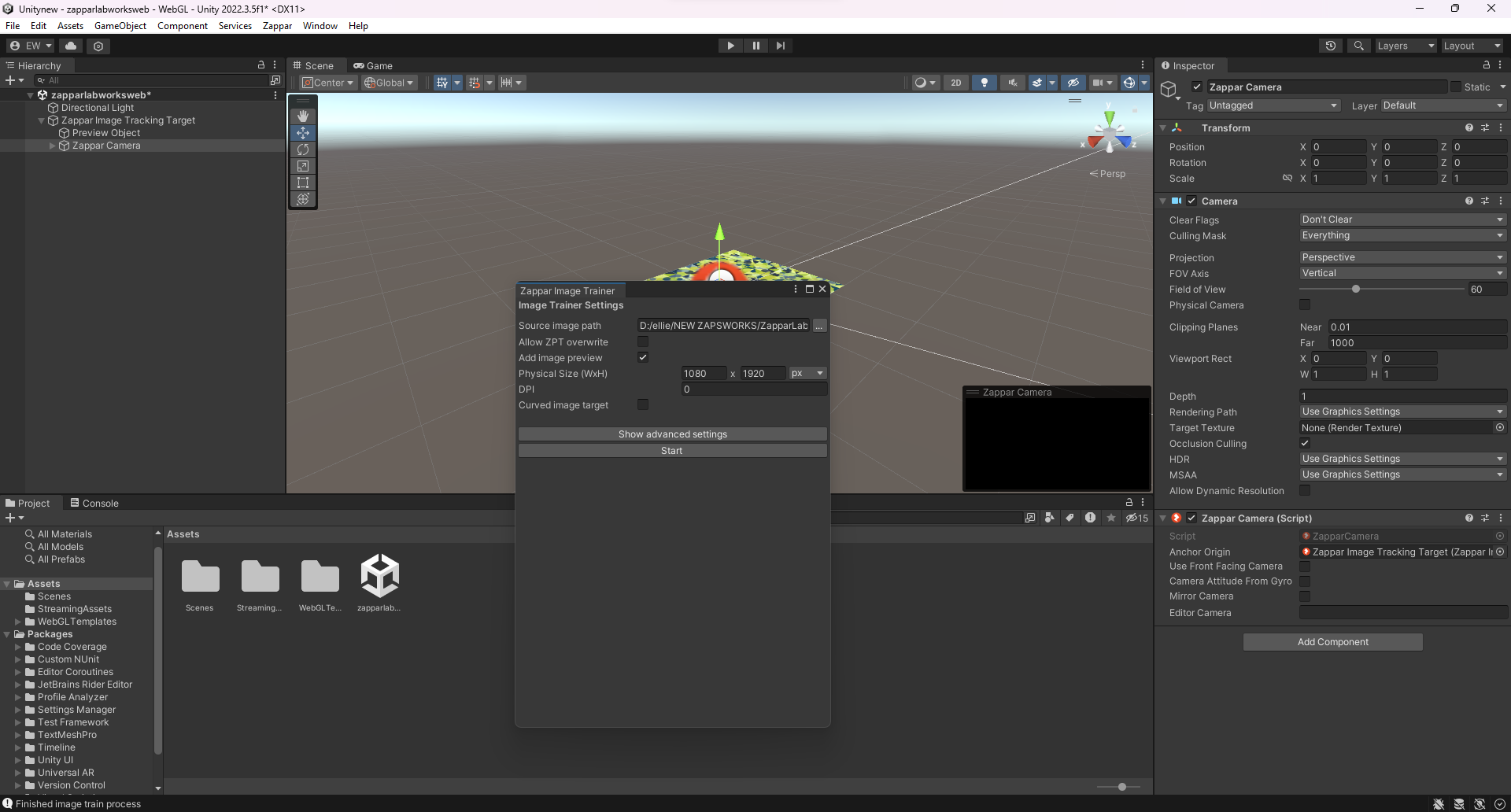Switch to the Game tab
1511x812 pixels.
coord(373,65)
